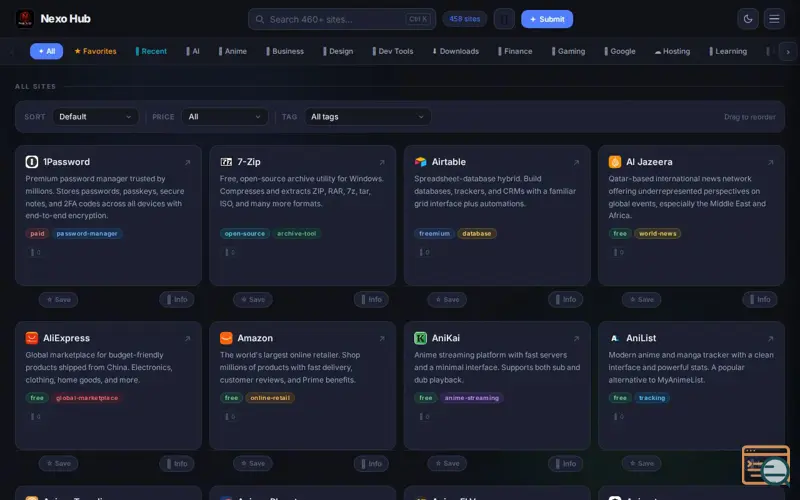Open the floating terminal chat widget icon

766,465
